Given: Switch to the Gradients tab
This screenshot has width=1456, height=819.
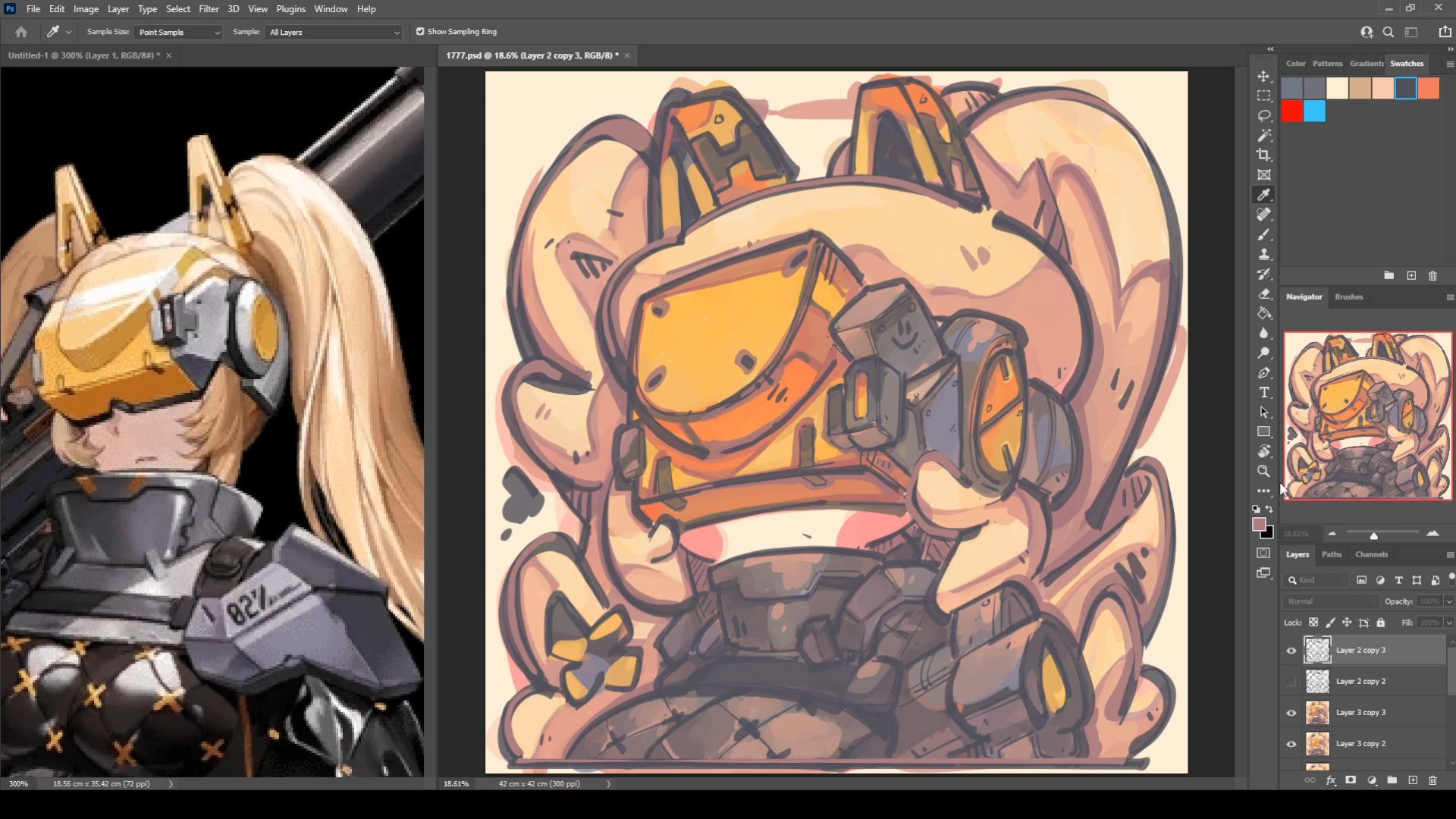Looking at the screenshot, I should (1367, 64).
